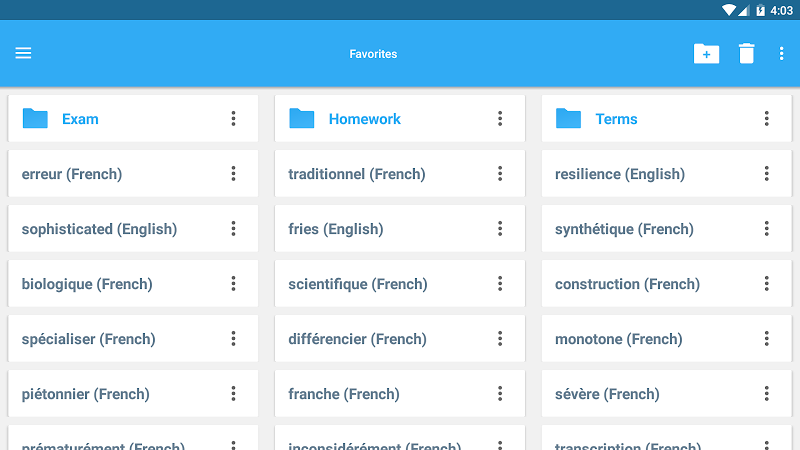800x450 pixels.
Task: Click the Exam folder icon
Action: tap(35, 119)
